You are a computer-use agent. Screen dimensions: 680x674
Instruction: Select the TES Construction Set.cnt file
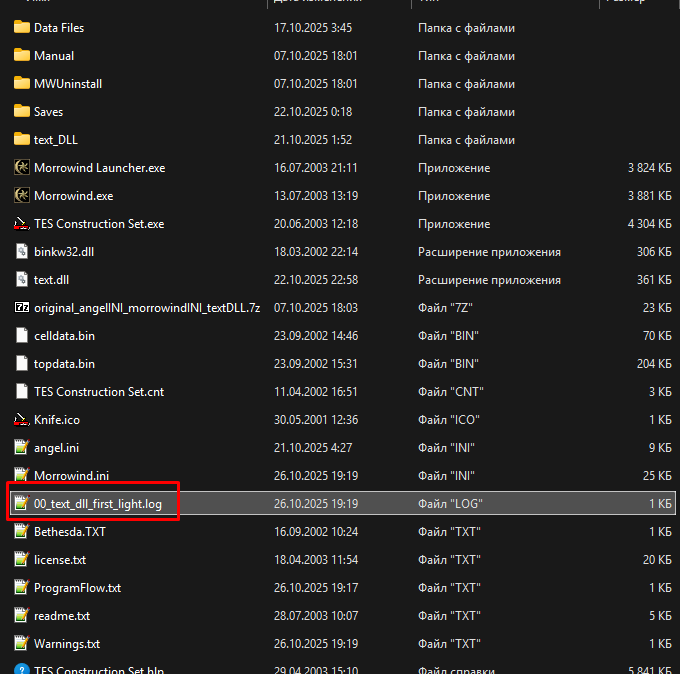click(98, 392)
